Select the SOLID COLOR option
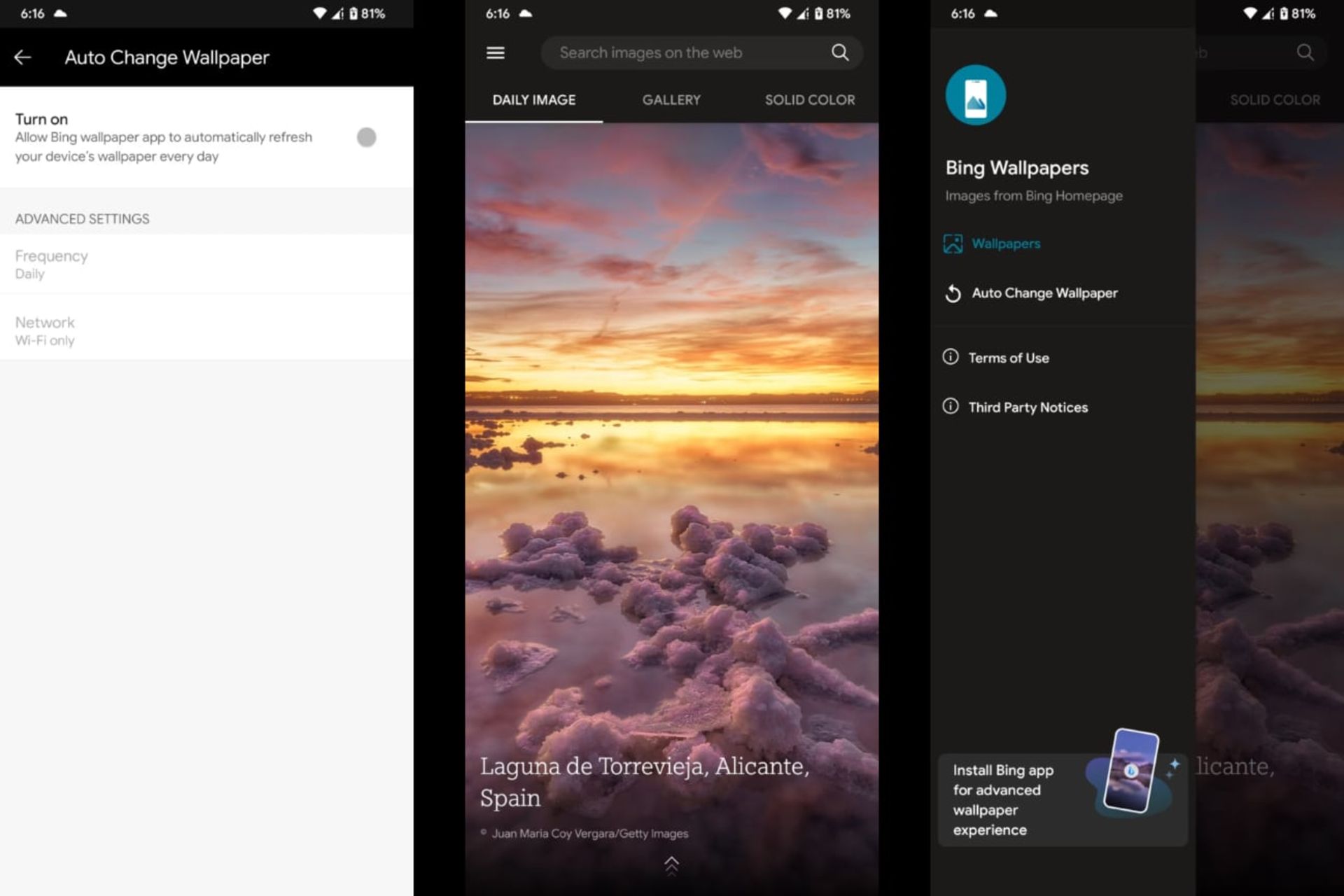Screen dimensions: 1344x896 coord(810,99)
